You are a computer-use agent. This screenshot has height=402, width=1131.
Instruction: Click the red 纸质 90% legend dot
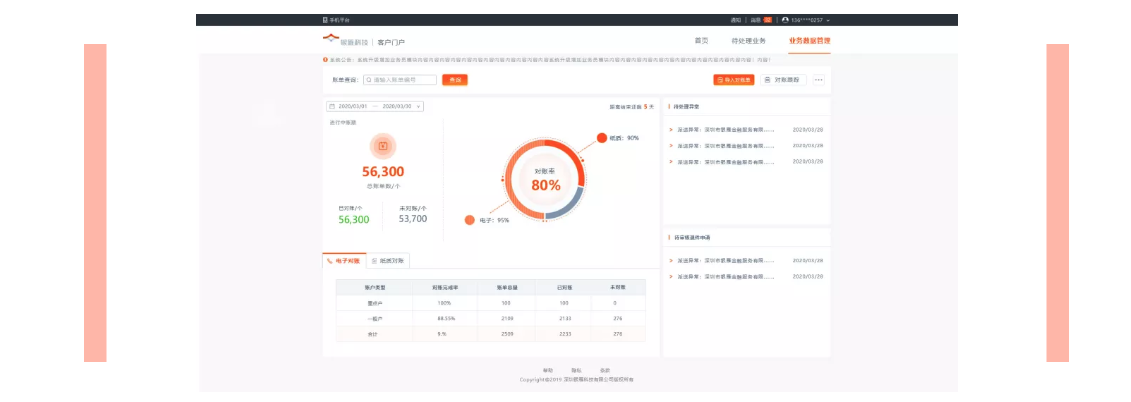click(601, 138)
